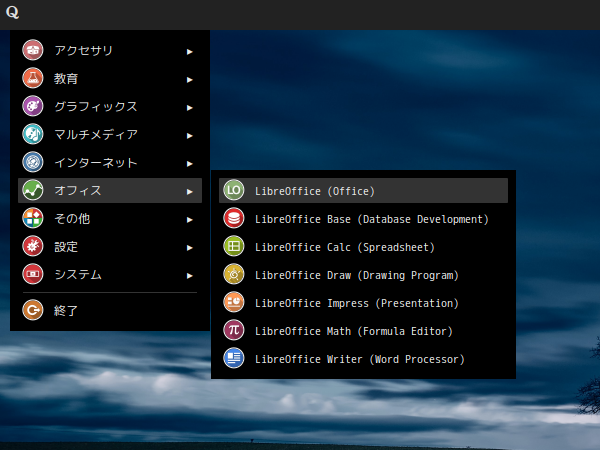Launch LibreOffice Calc (Spreadsheet) text
Viewport: 600px width, 450px height.
point(345,247)
